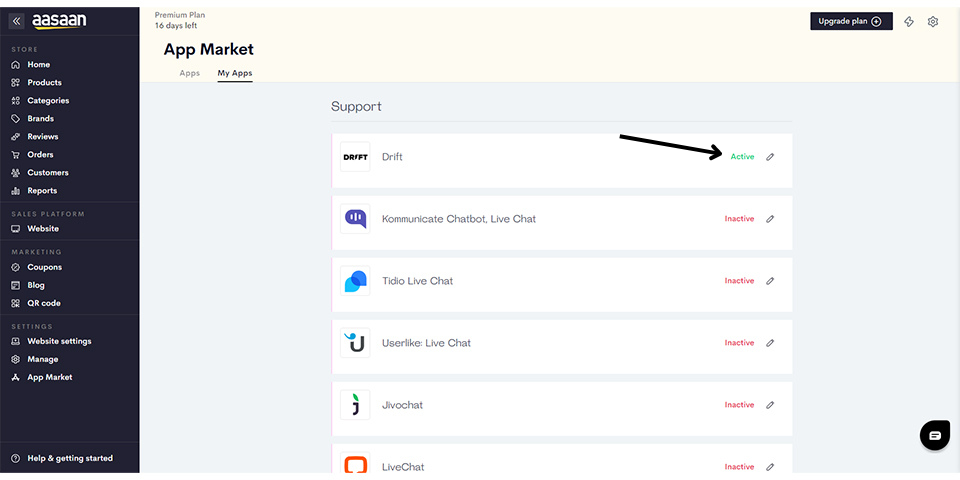Open the chat widget bubble icon
Screen dimensions: 960x480
point(935,435)
